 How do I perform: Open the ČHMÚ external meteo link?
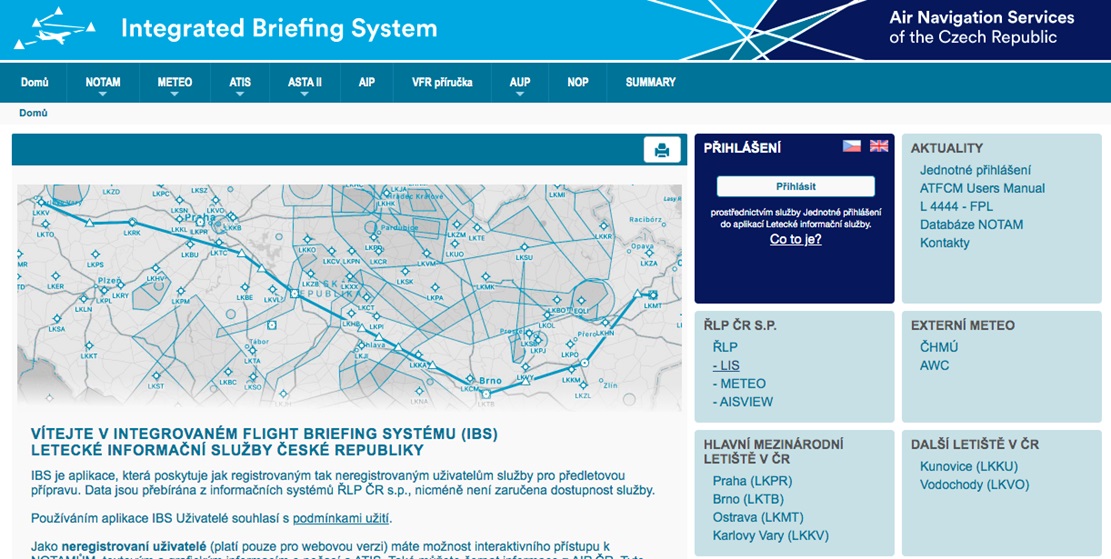point(939,347)
